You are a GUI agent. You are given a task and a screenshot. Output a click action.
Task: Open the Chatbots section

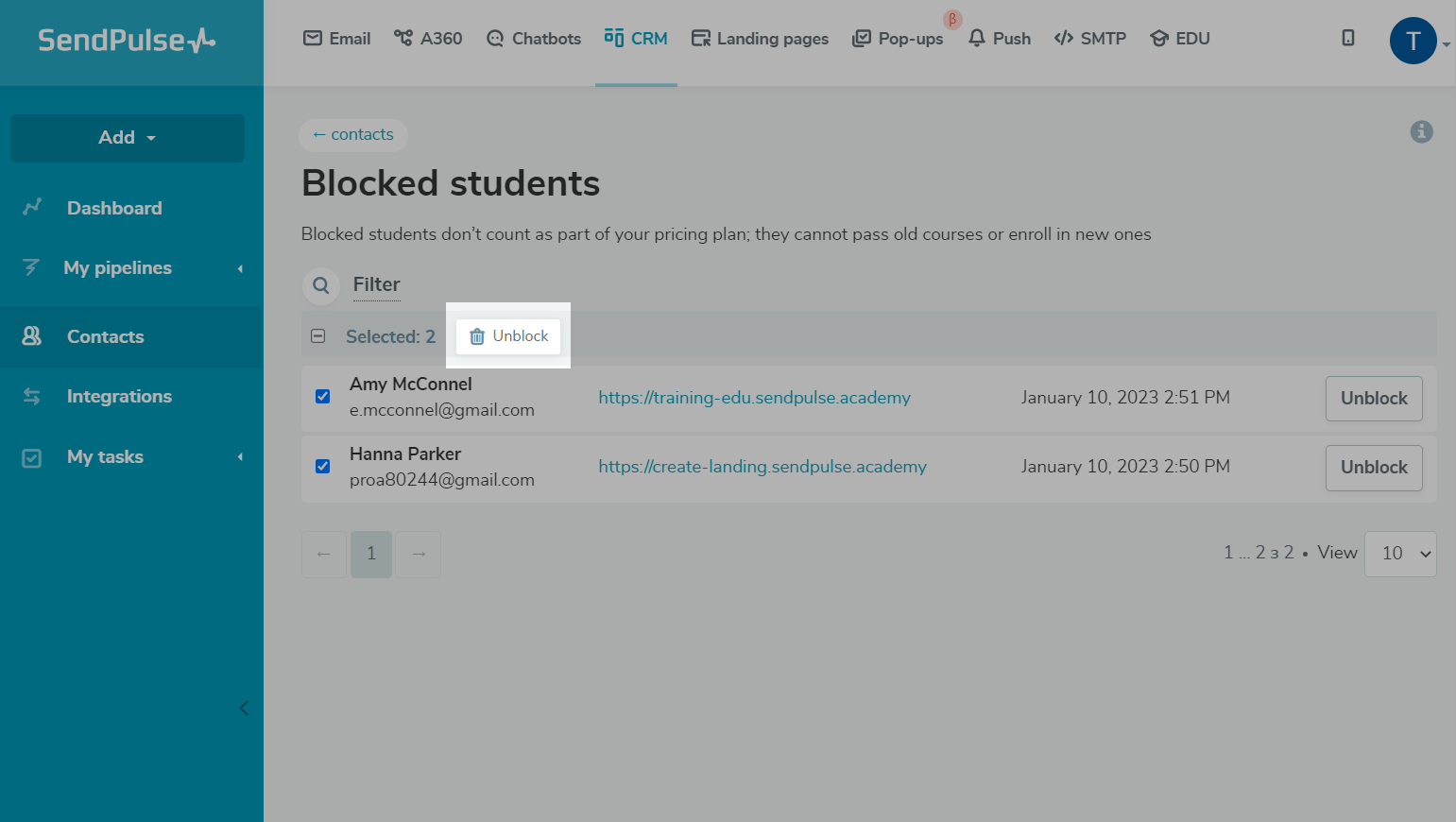534,39
